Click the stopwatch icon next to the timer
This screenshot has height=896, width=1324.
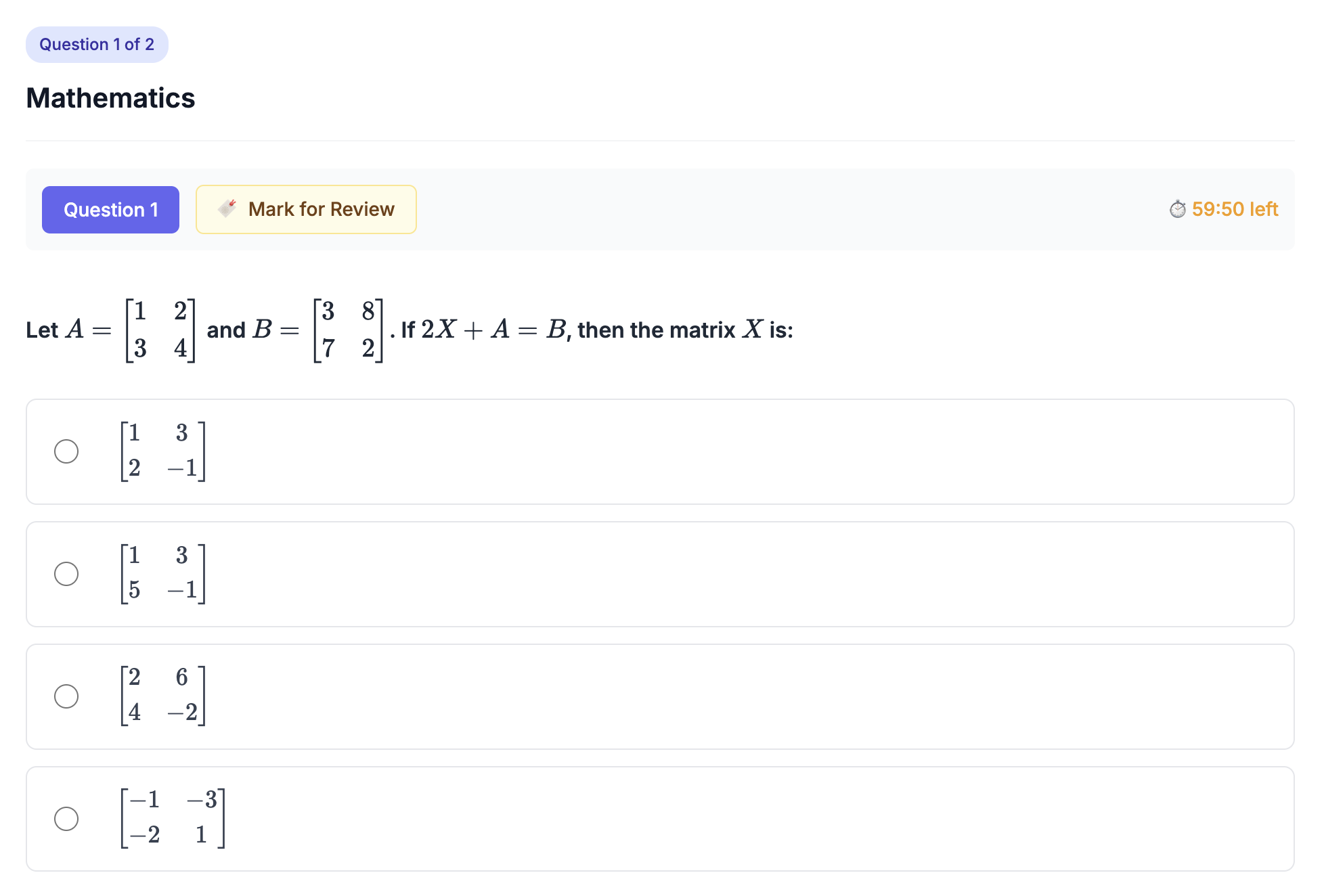click(x=1176, y=209)
